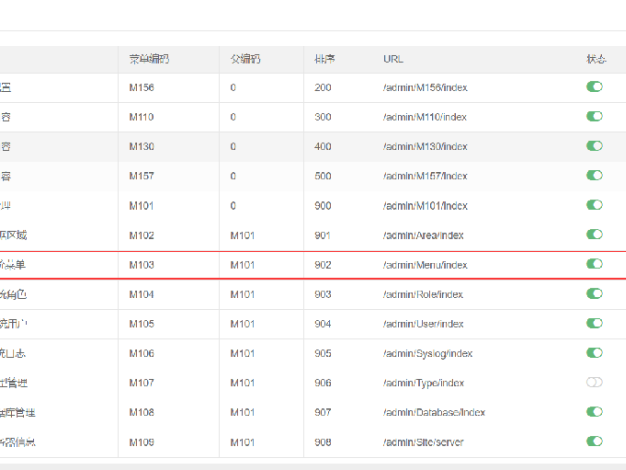Disable the M110 menu status switch
Viewport: 626px width, 470px height.
595,117
